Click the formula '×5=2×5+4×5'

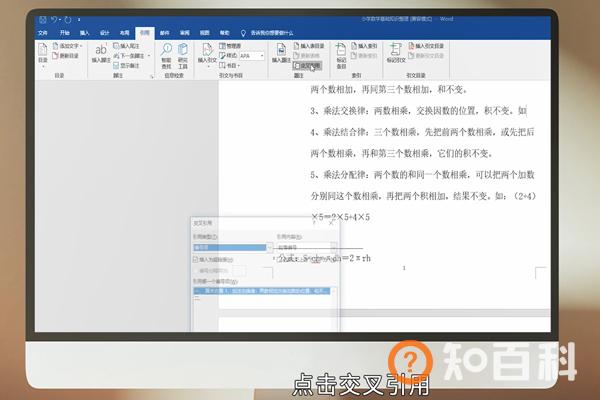(x=340, y=217)
